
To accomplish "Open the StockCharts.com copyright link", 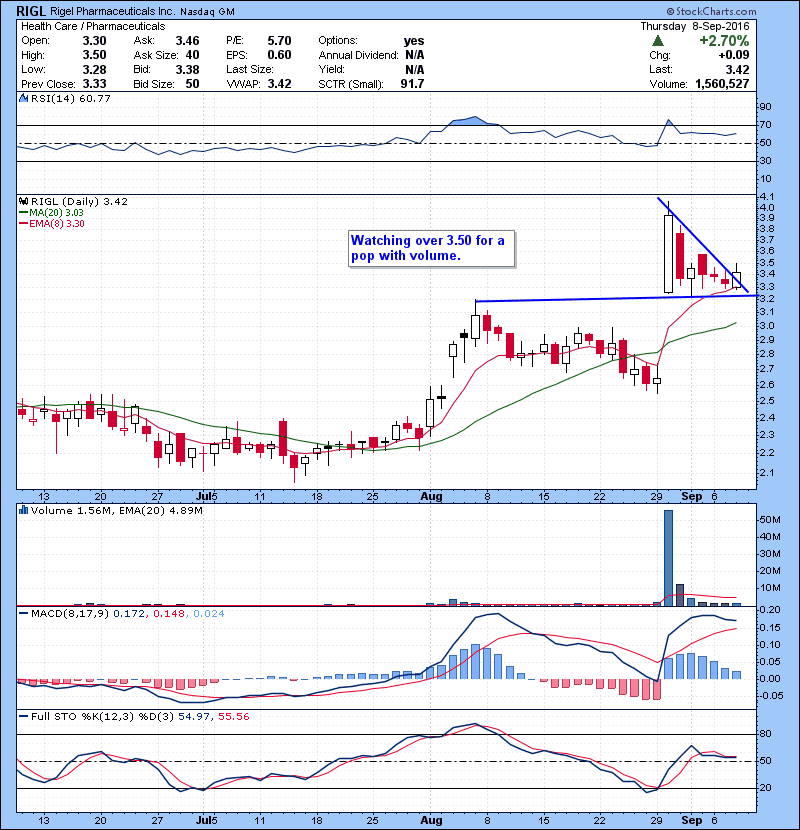I will pos(711,11).
